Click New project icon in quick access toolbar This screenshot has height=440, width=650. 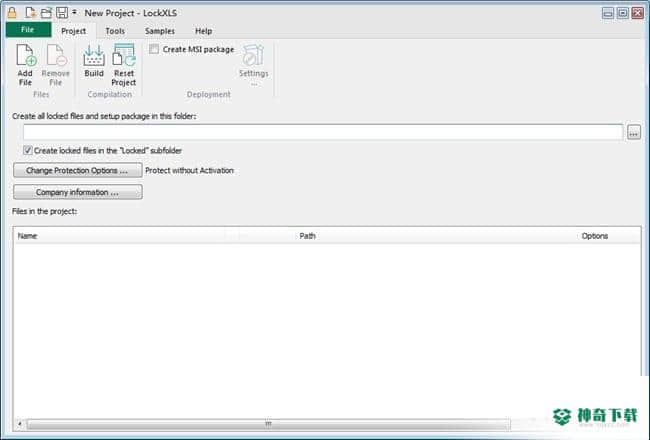click(x=30, y=13)
